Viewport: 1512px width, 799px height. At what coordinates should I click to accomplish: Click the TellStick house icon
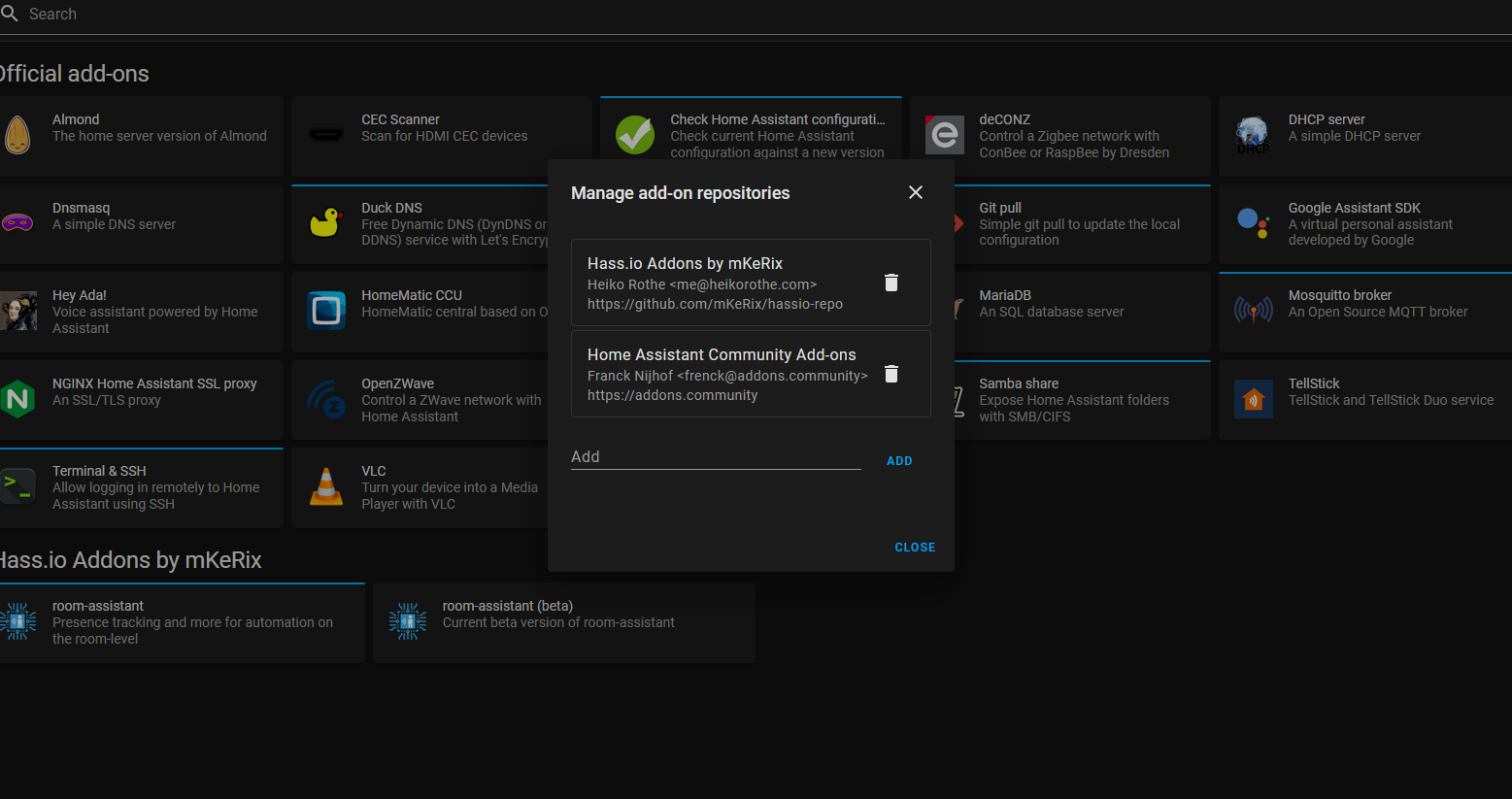click(1254, 399)
